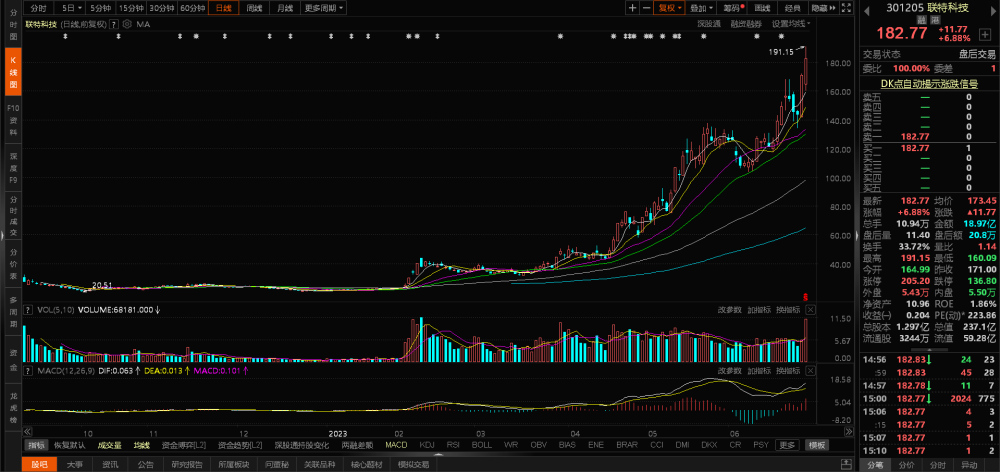Expand bottom panel handle arrow
The image size is (1000, 472).
[437, 455]
